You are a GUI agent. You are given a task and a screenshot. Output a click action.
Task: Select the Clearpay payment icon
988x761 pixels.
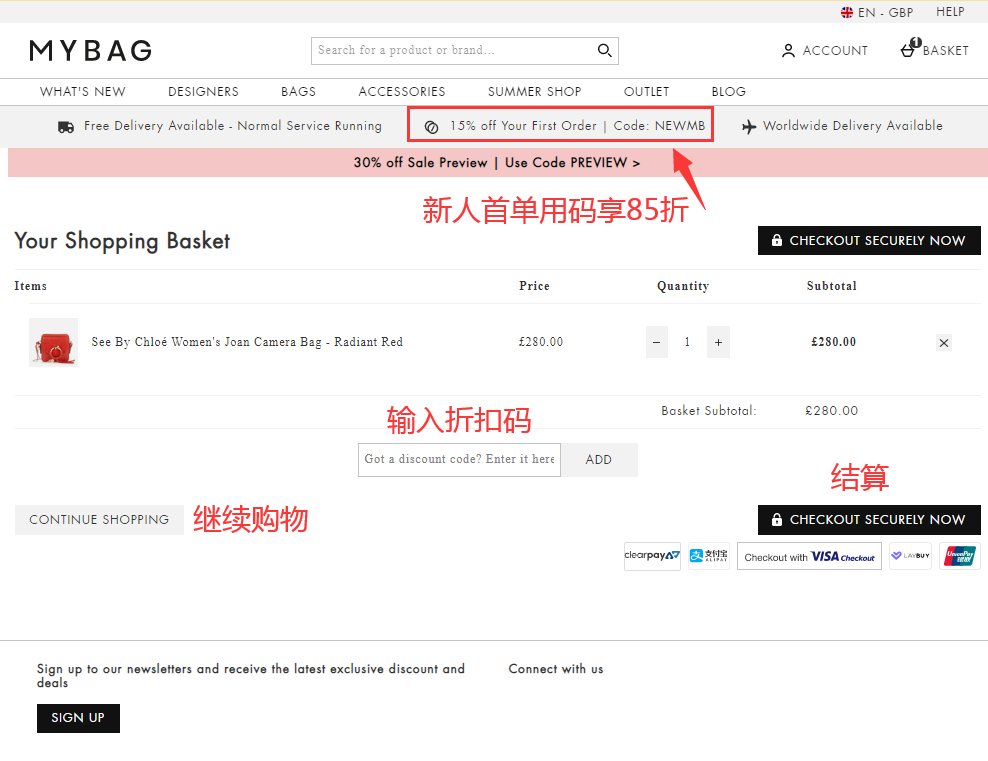coord(652,556)
